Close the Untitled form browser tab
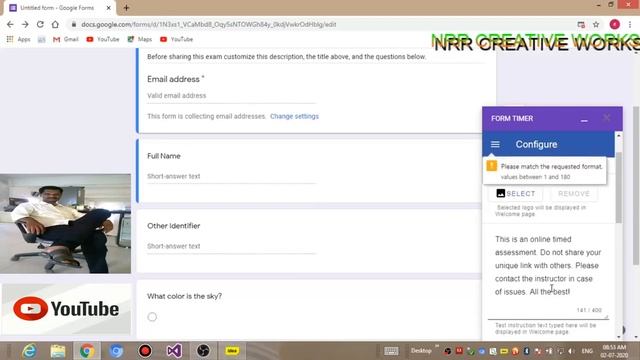Viewport: 640px width, 360px height. [109, 8]
